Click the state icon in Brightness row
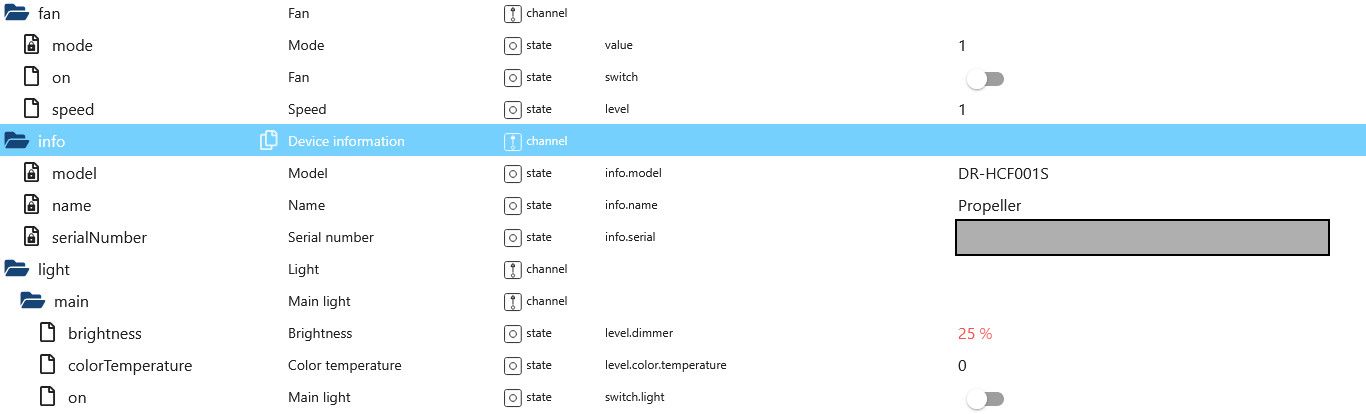 (512, 333)
